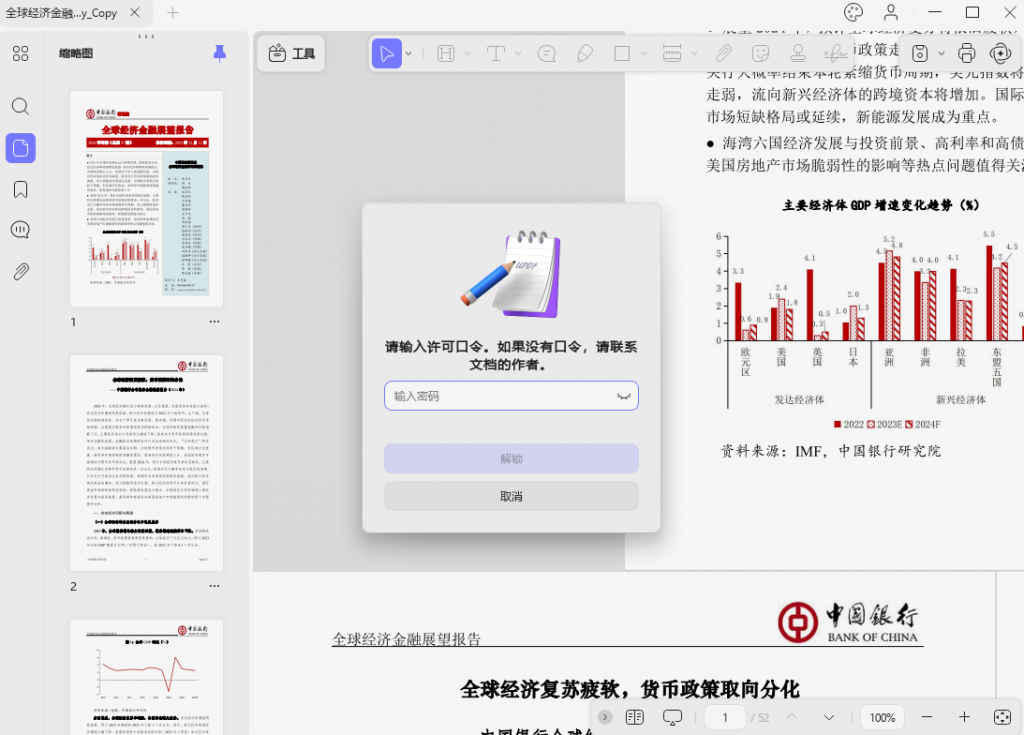Add a new tab with plus
1024x735 pixels.
coord(172,12)
